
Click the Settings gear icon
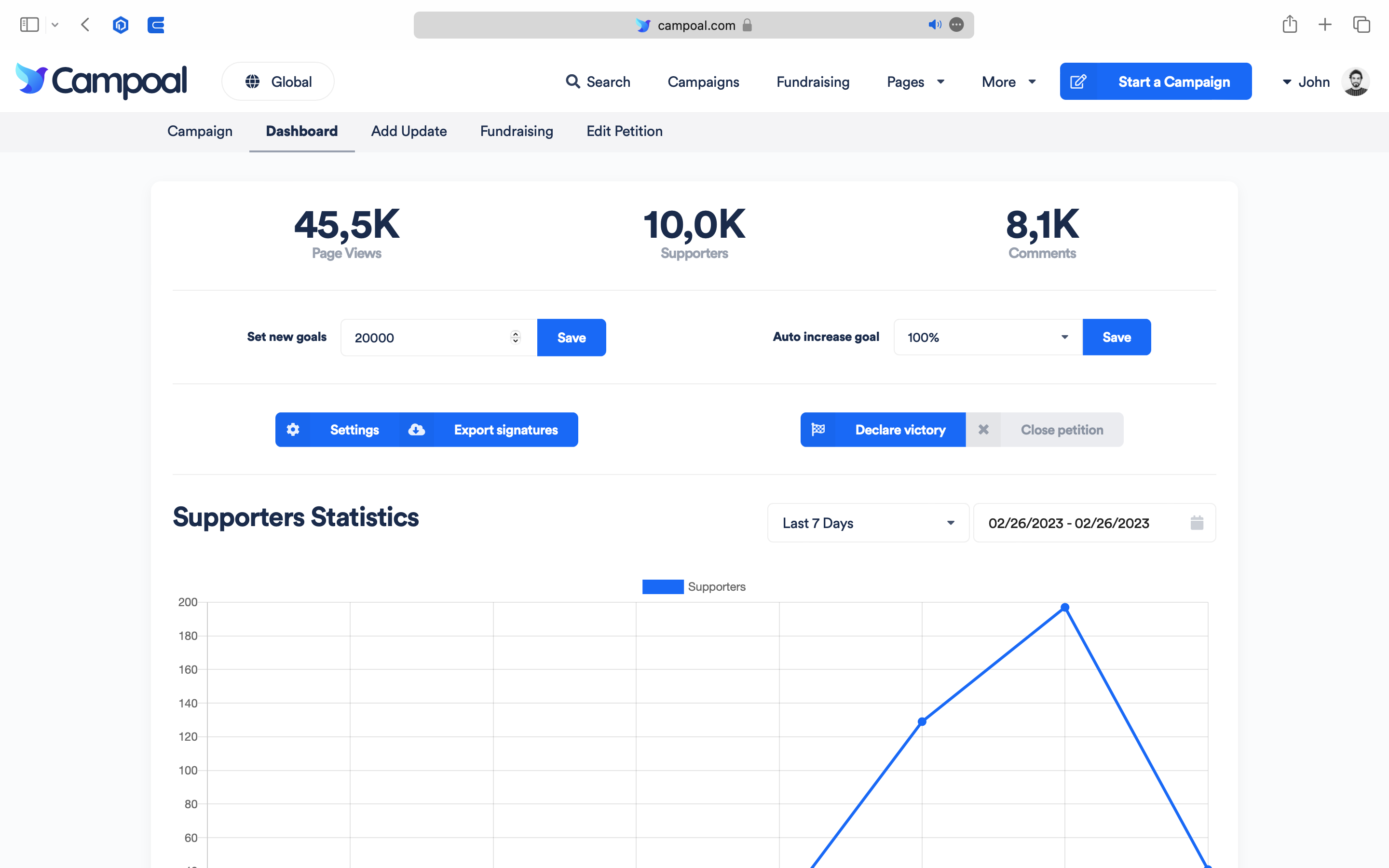pyautogui.click(x=293, y=429)
